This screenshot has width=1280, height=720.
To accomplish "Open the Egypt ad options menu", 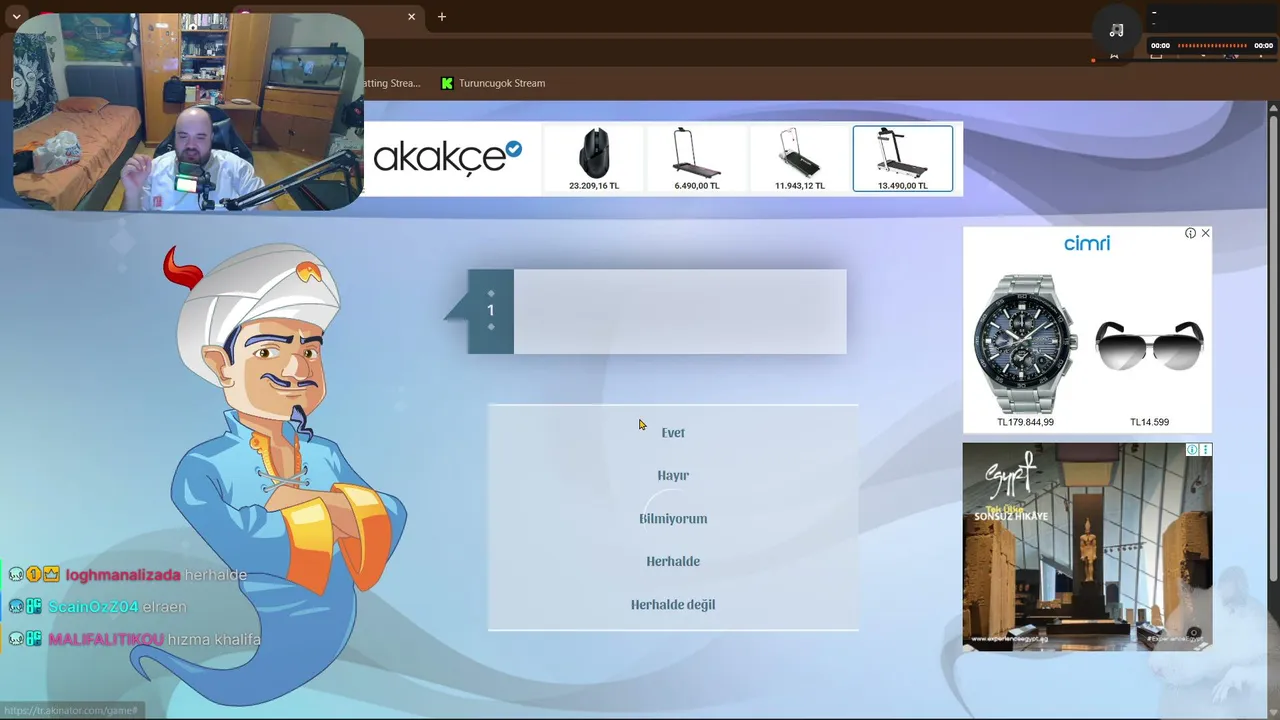I will coord(1206,450).
